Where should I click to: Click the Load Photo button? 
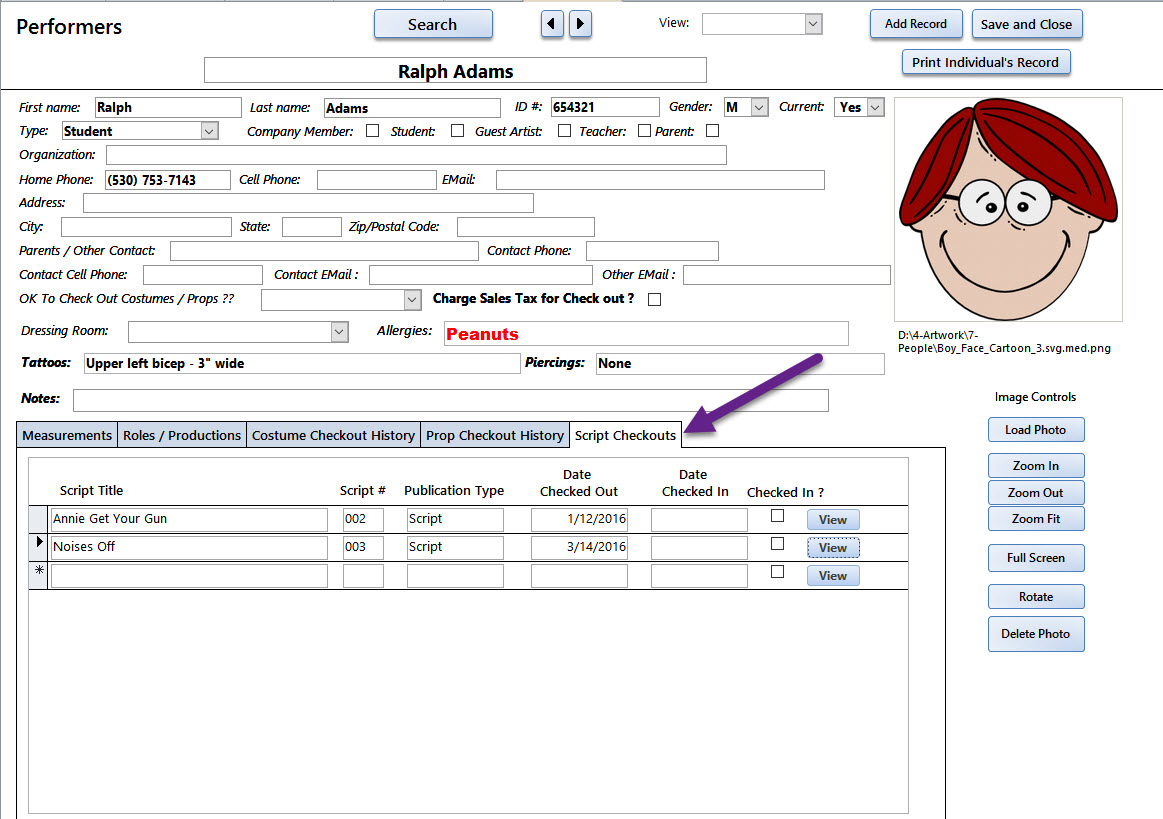1036,430
